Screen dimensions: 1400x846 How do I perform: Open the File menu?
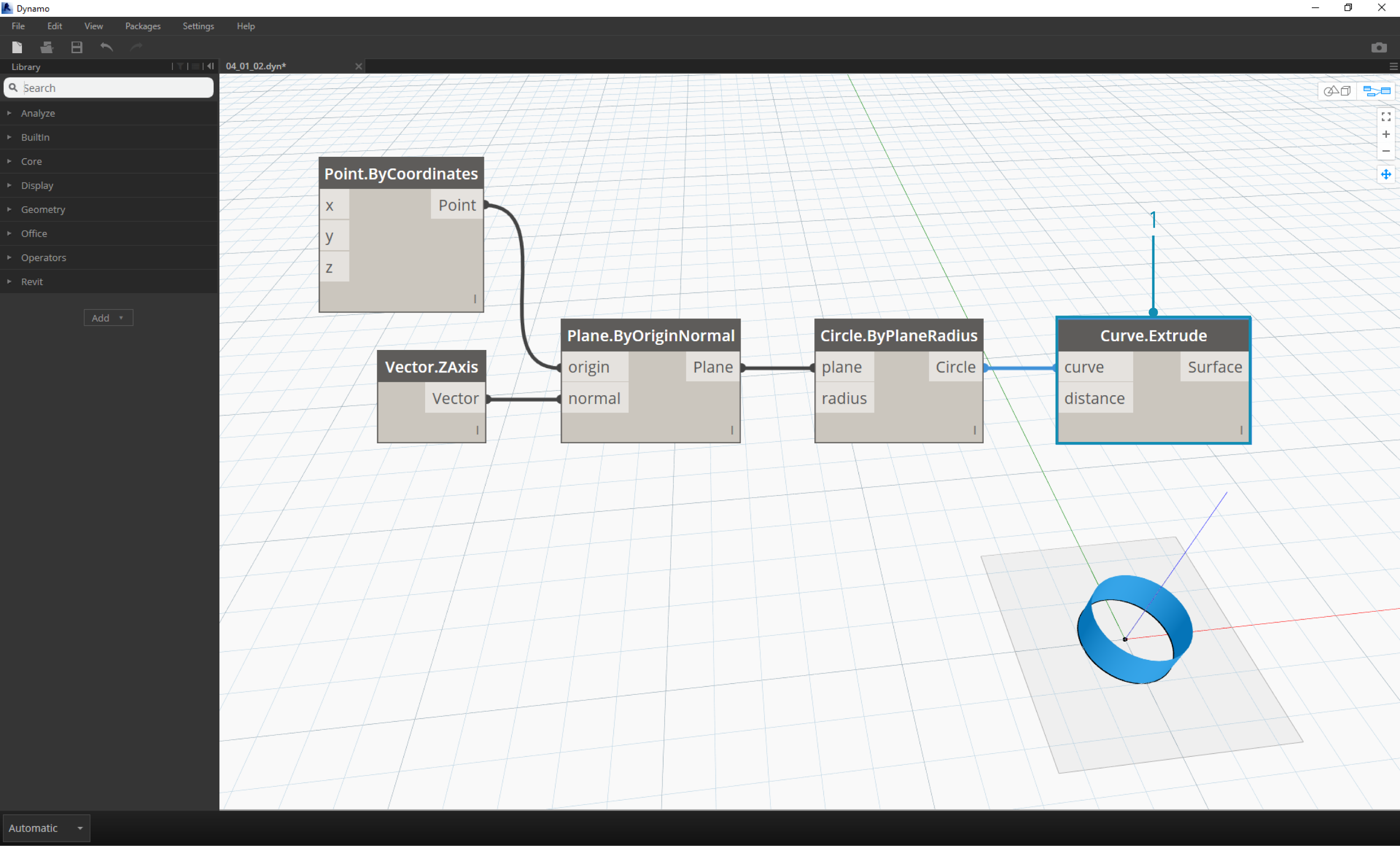tap(18, 26)
